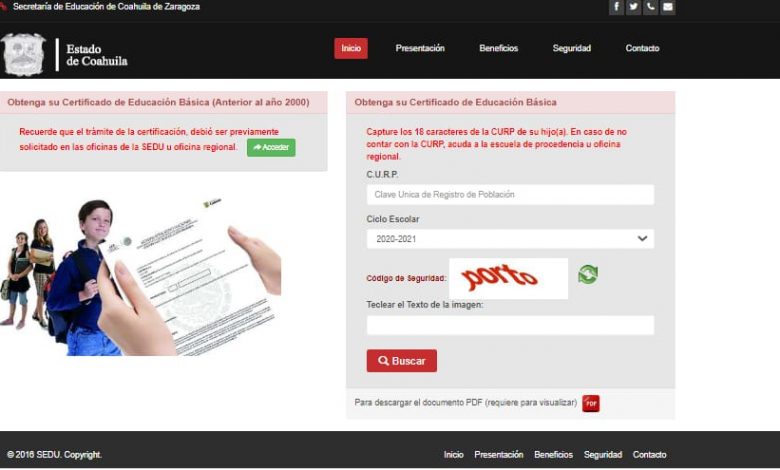Click the captcha image showing 'porto'

[x=508, y=278]
